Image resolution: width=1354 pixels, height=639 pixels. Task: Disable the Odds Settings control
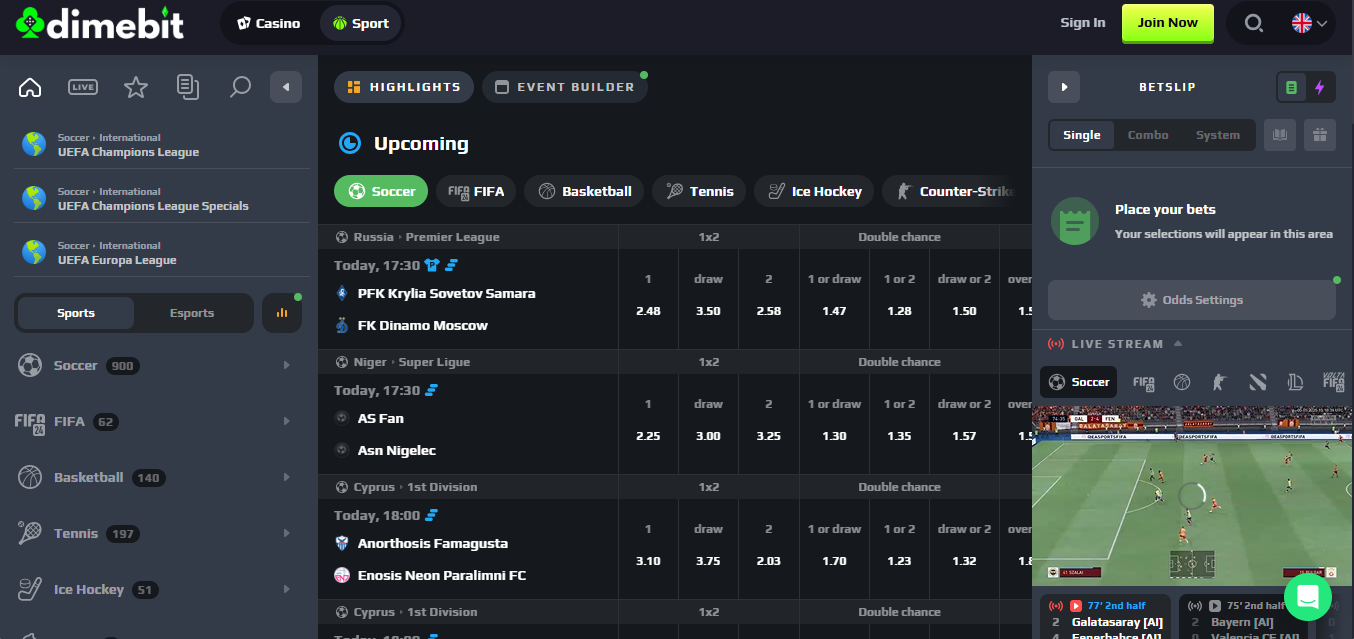(x=1191, y=299)
